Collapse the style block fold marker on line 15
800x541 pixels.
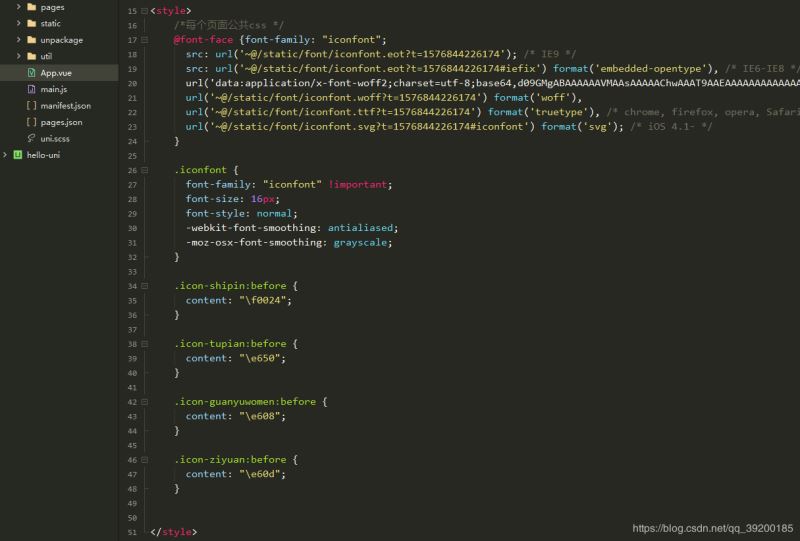[x=144, y=11]
